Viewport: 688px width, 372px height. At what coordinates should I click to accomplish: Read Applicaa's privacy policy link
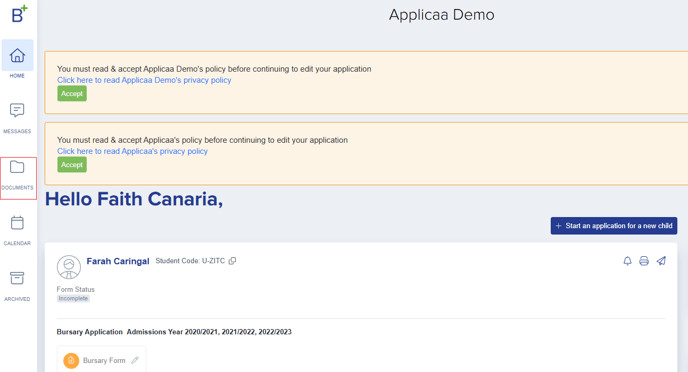tap(132, 151)
